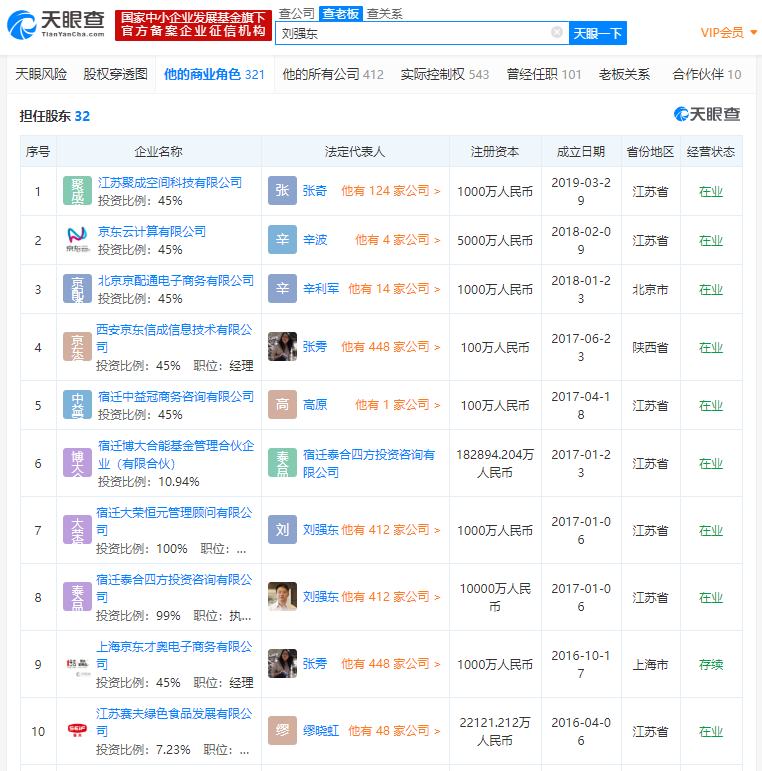The height and width of the screenshot is (771, 762).
Task: Select the 查老板 search tab
Action: (x=341, y=13)
